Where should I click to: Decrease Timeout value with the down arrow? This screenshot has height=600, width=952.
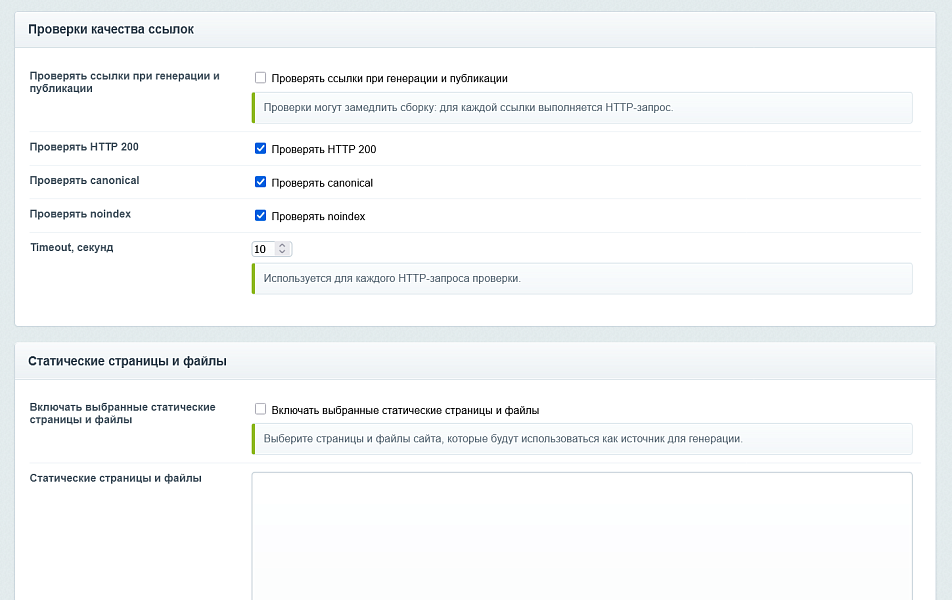coord(282,252)
